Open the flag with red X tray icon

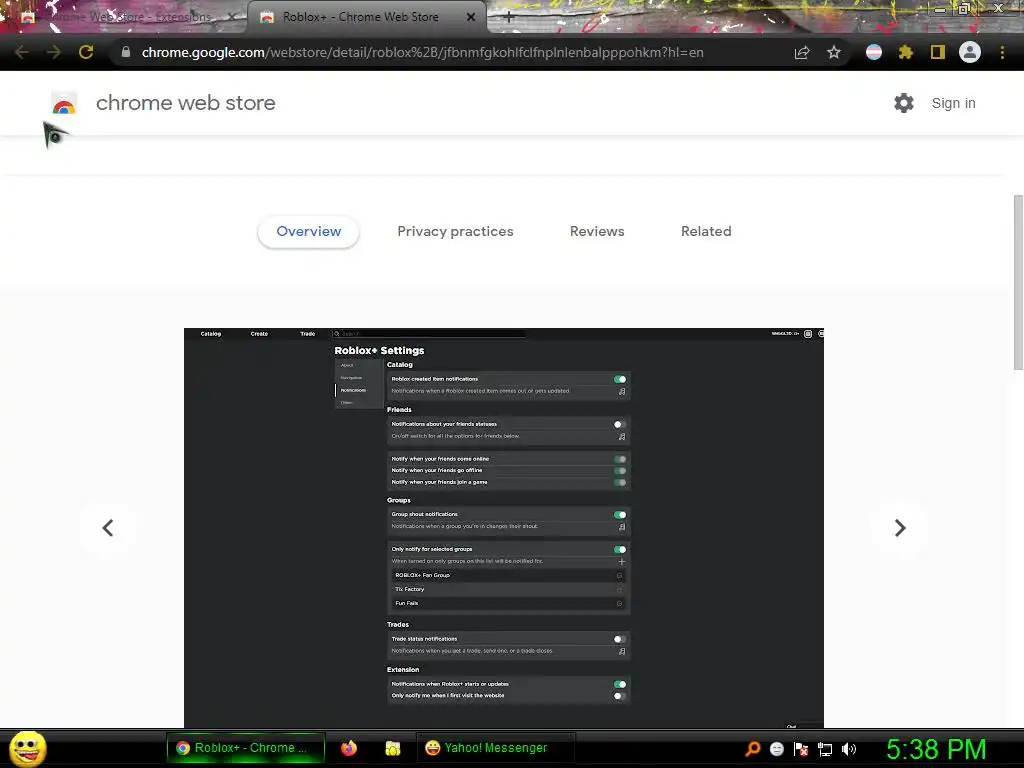coord(801,749)
